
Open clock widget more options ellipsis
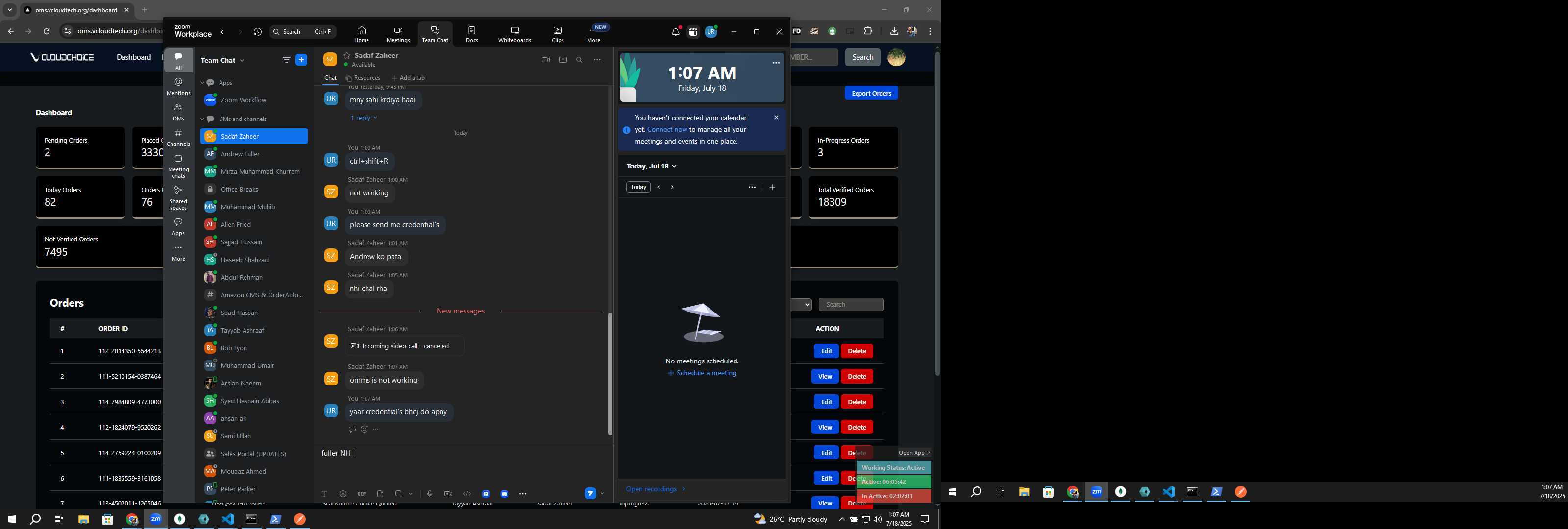[776, 63]
